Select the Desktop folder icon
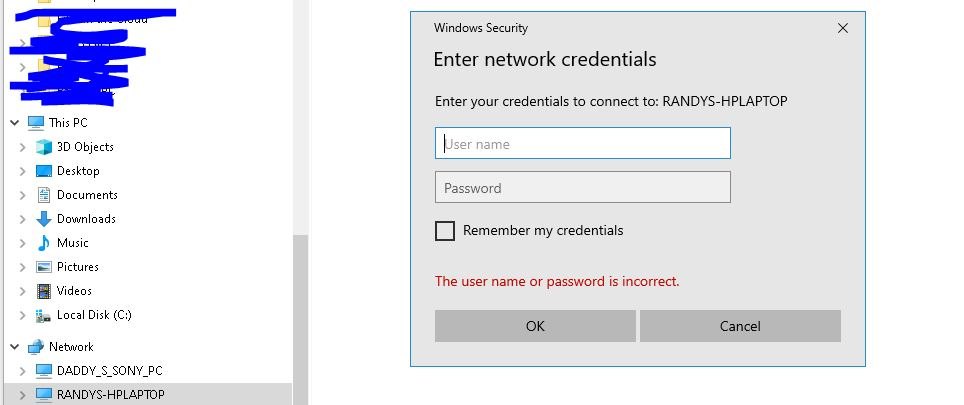Viewport: 964px width, 405px height. click(44, 171)
